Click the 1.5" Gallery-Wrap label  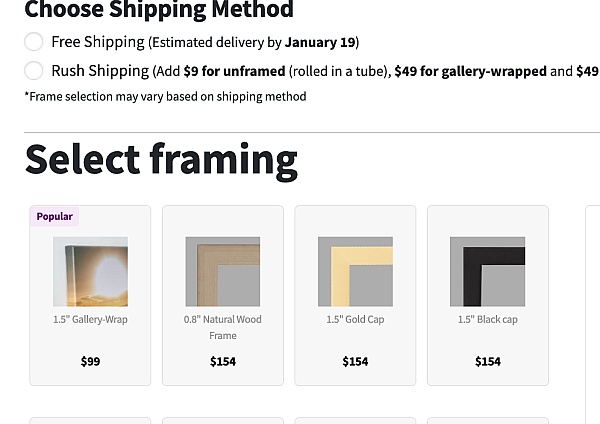point(90,320)
